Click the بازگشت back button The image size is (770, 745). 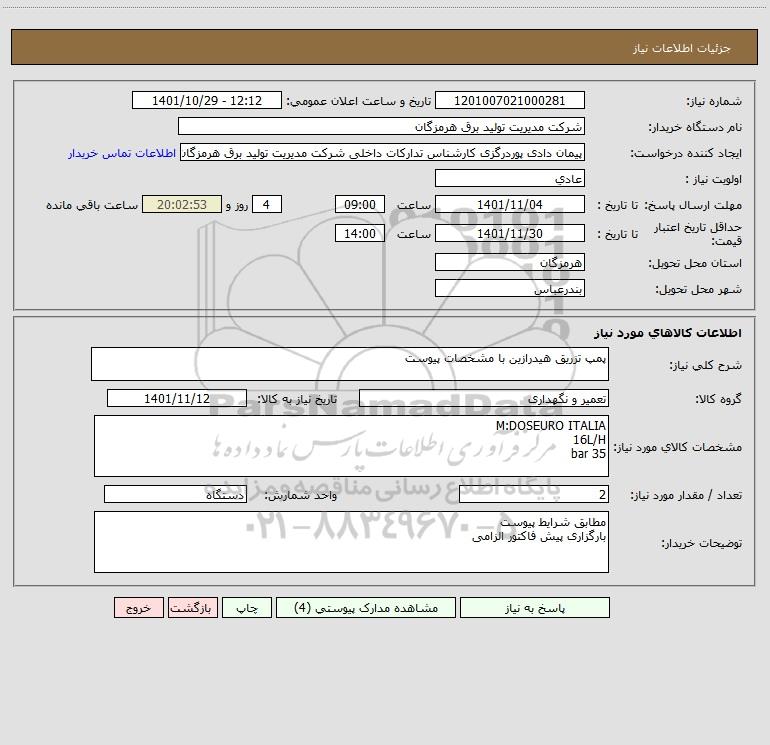point(192,608)
